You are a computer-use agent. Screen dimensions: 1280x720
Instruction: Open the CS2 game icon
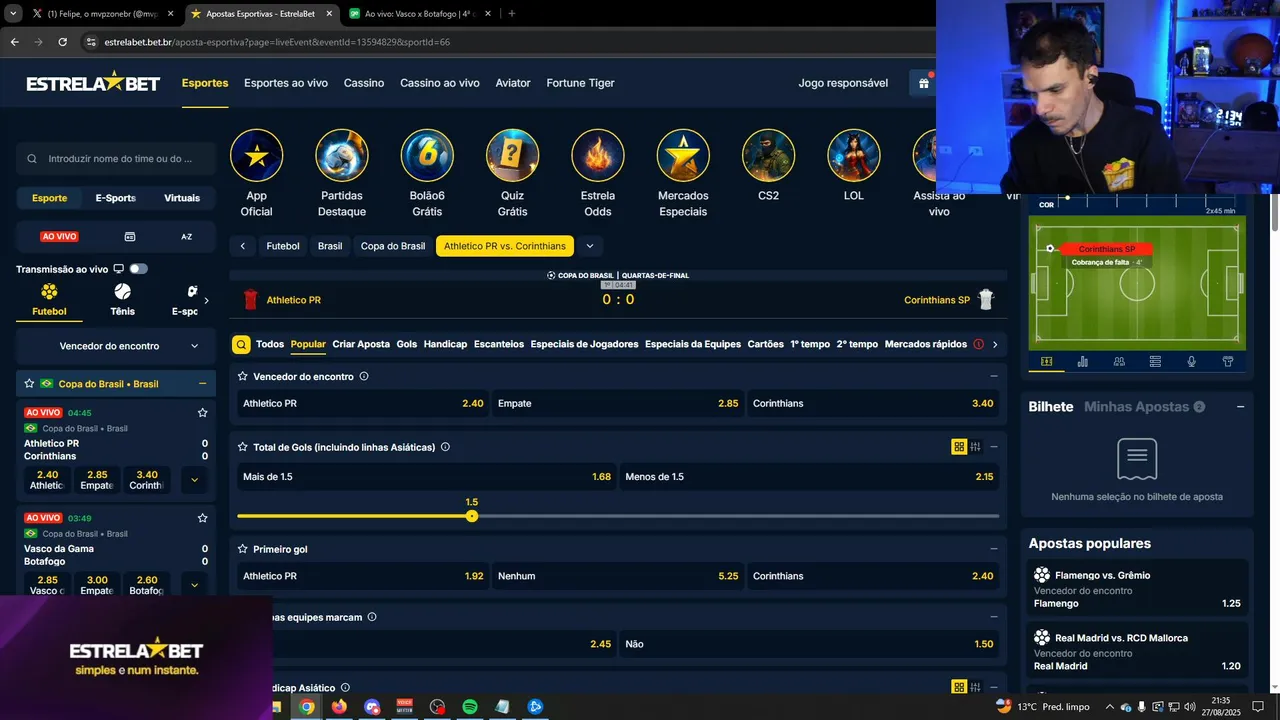[x=768, y=156]
